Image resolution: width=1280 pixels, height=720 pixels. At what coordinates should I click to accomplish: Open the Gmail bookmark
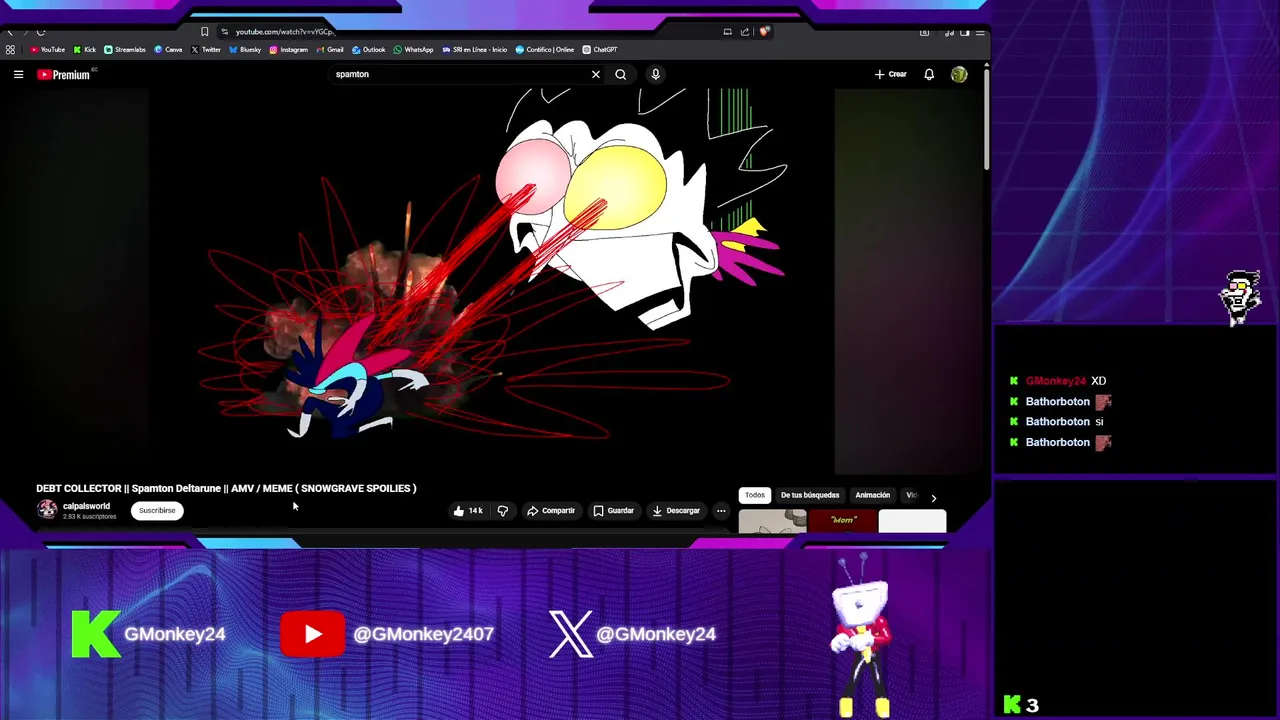(x=330, y=50)
